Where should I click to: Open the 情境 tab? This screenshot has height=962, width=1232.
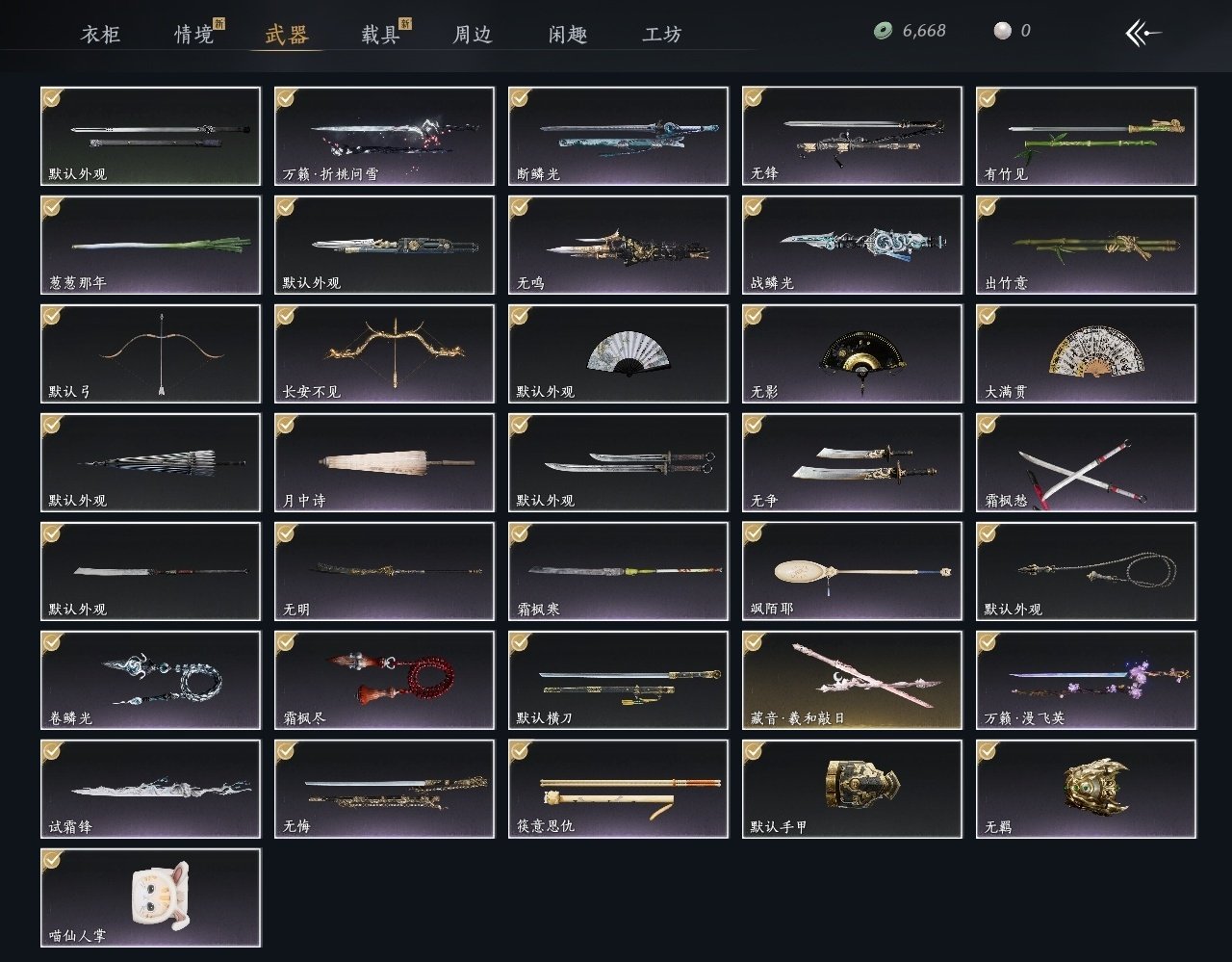[193, 35]
